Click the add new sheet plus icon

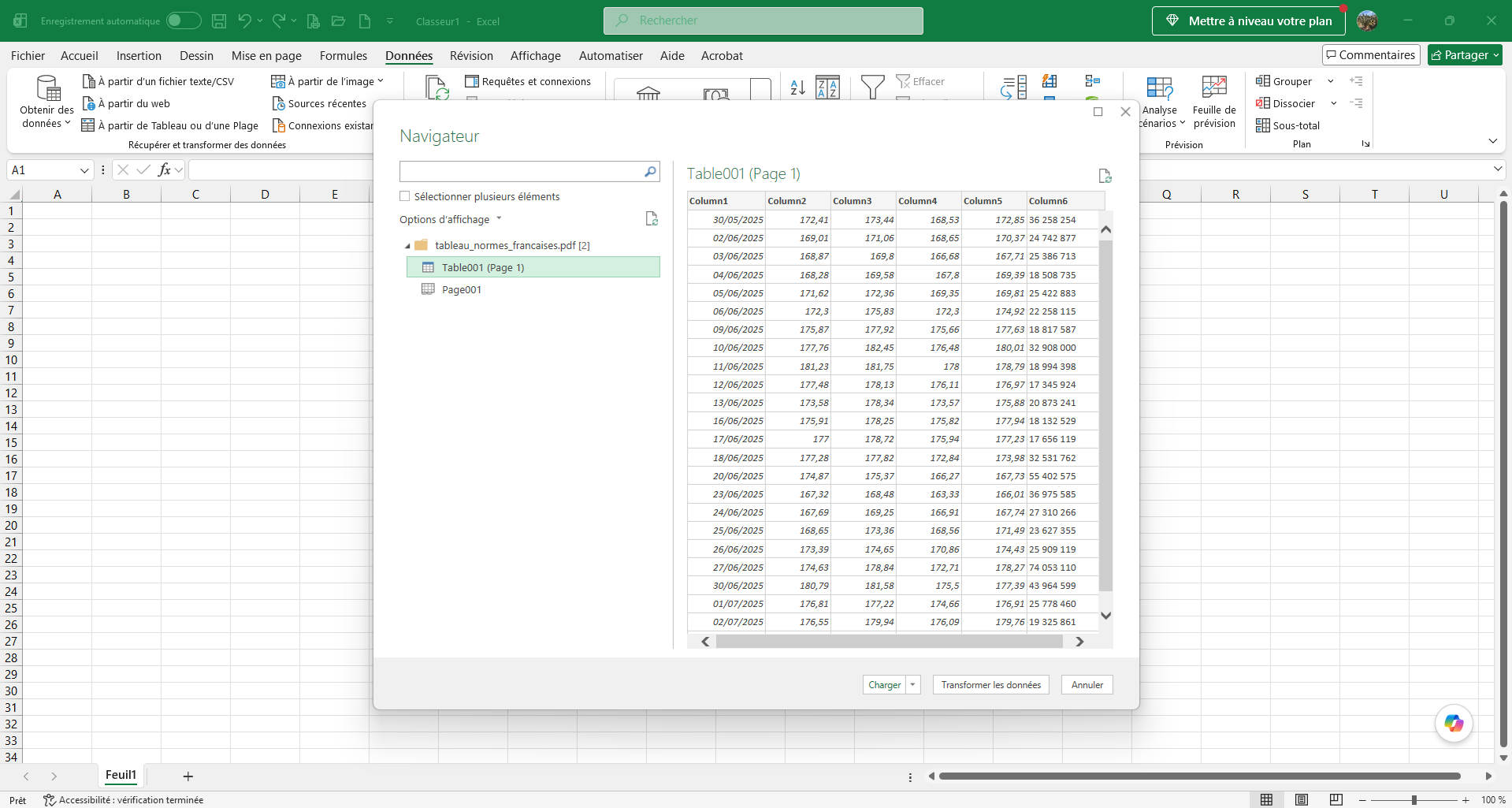[x=188, y=776]
